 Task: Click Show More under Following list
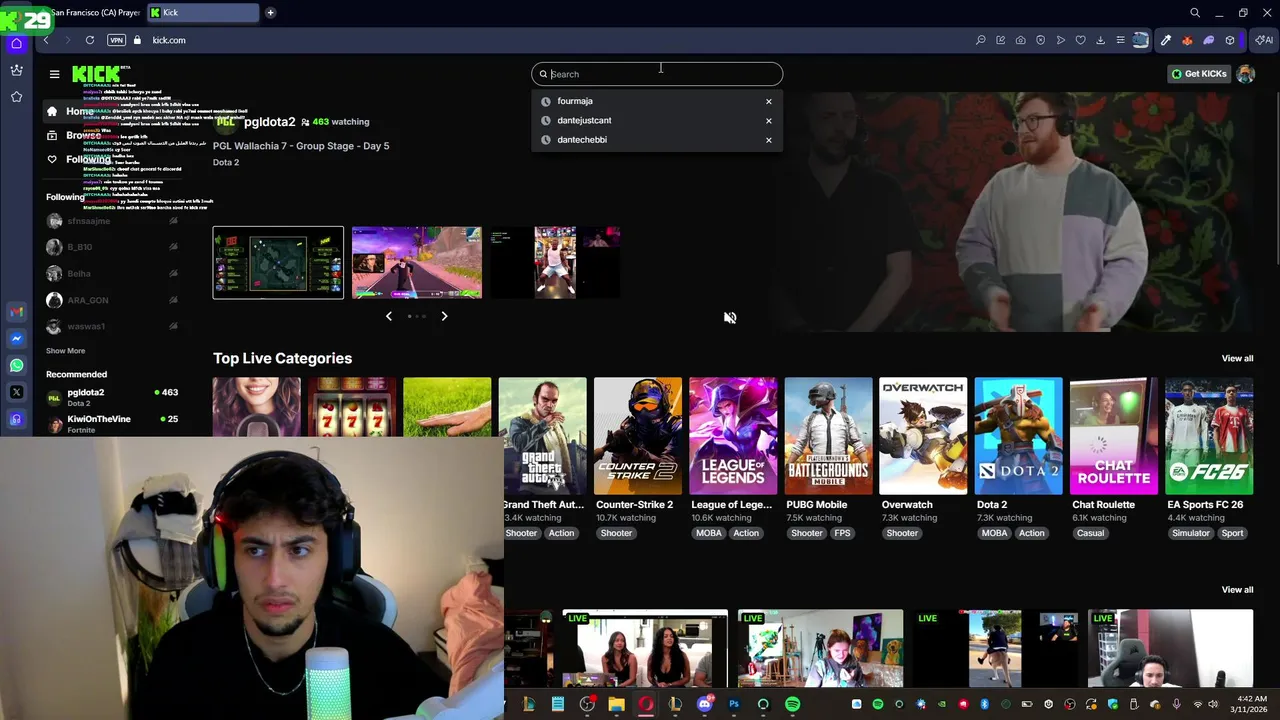coord(65,351)
